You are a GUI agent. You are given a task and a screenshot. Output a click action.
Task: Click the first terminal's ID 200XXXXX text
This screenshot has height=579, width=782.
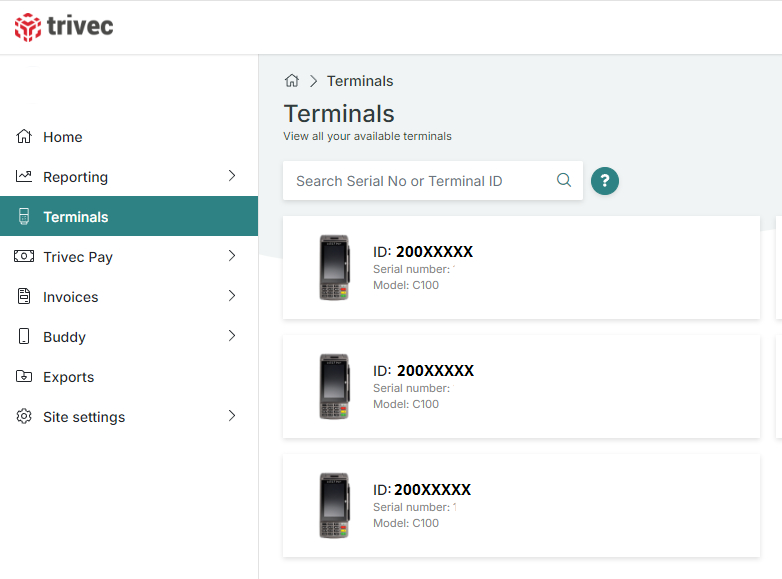[423, 252]
